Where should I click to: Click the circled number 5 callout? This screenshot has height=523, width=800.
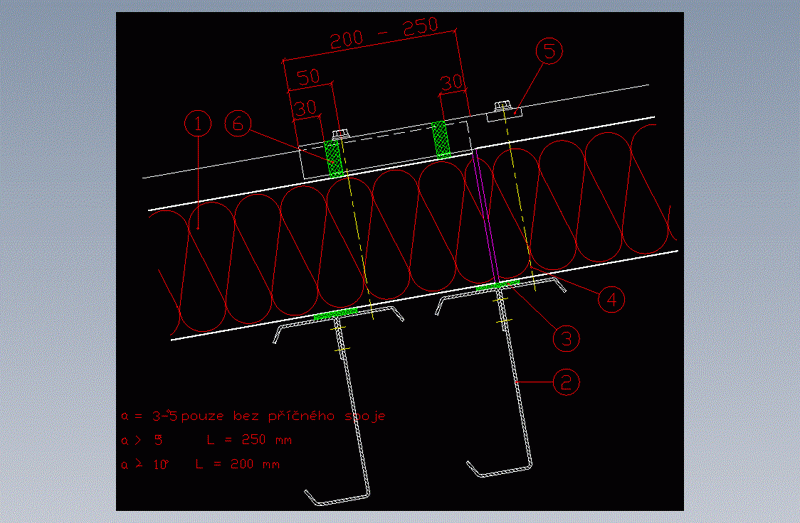553,51
